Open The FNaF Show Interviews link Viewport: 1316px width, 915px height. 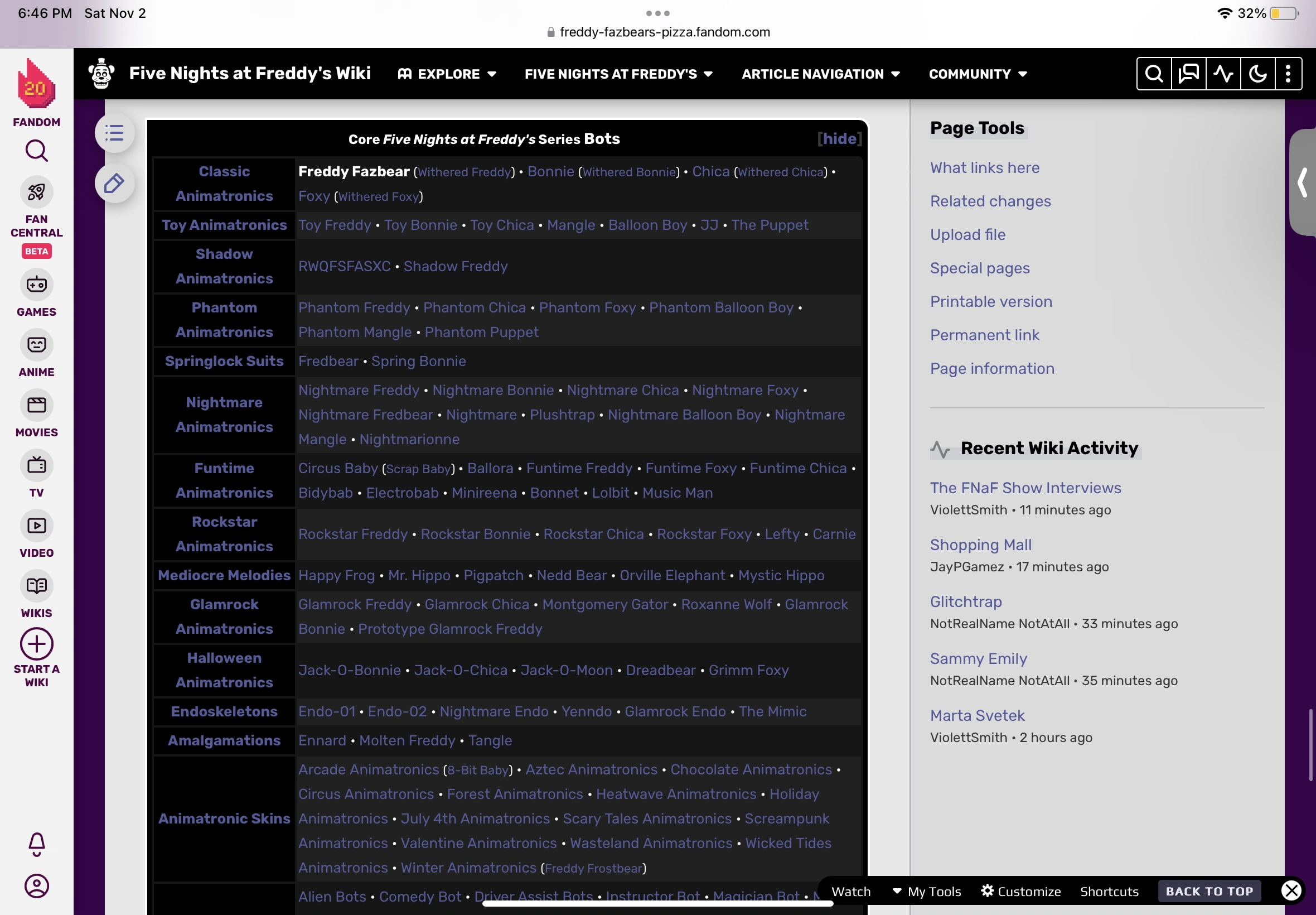click(1025, 488)
